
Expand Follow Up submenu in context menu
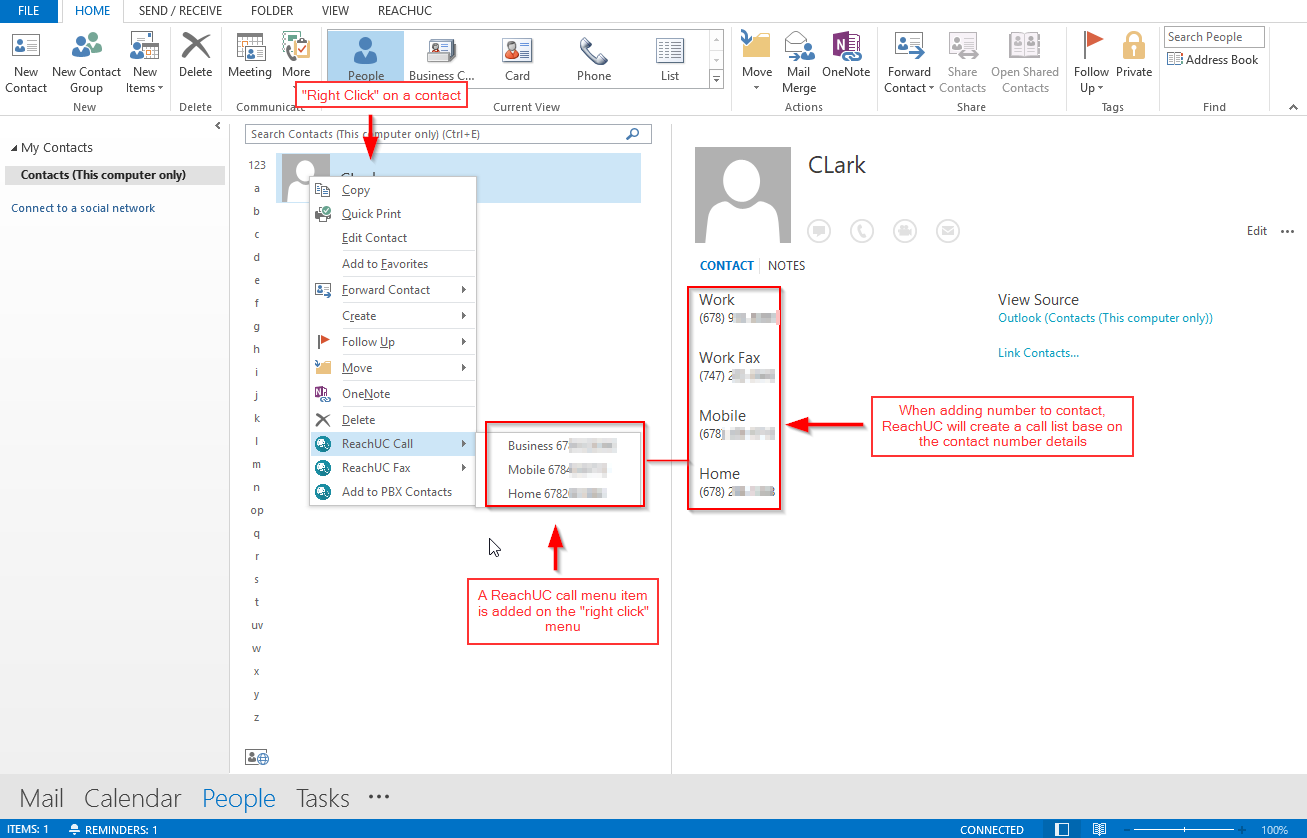[392, 342]
